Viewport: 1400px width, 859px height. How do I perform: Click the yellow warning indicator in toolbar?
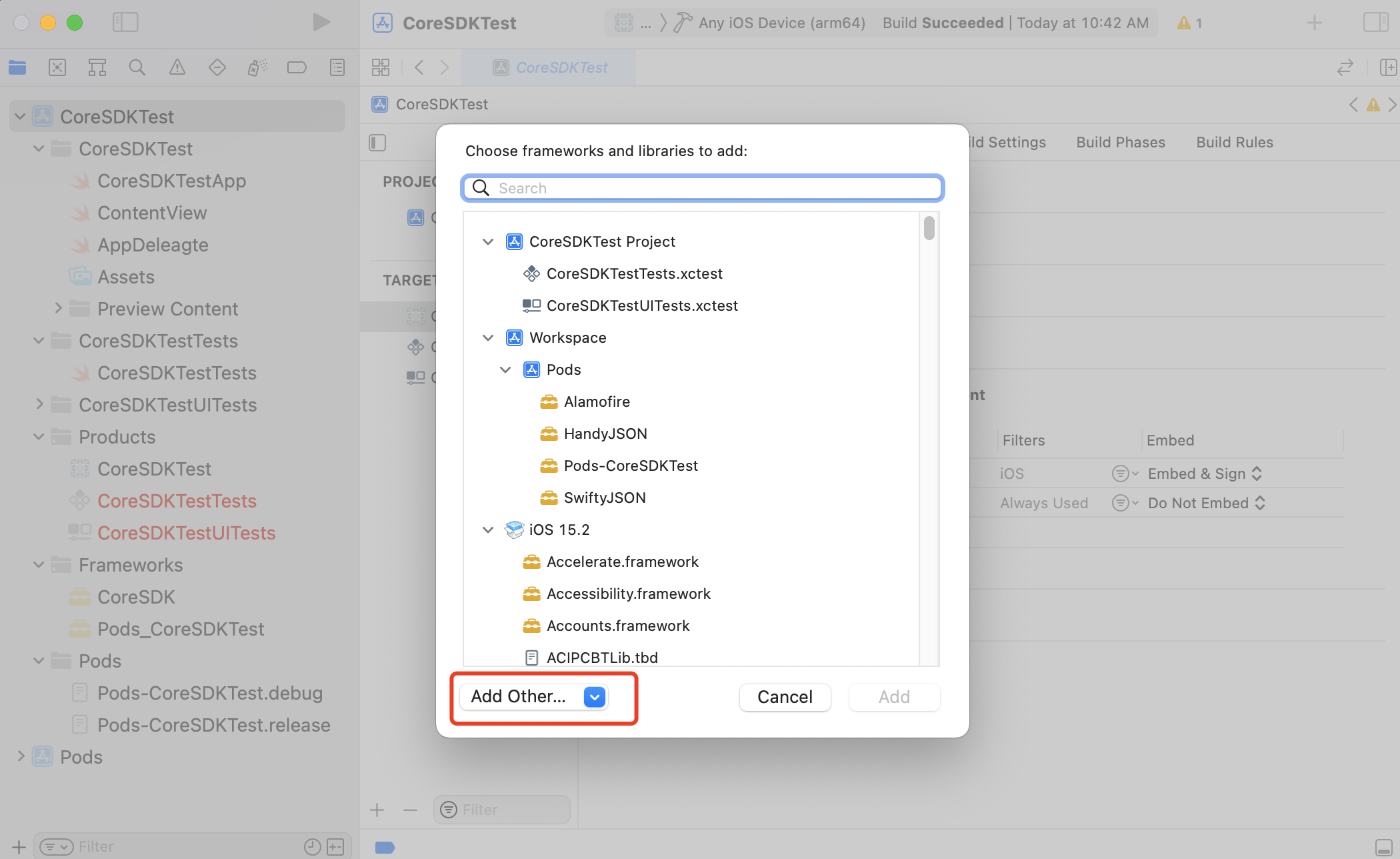coord(1189,23)
